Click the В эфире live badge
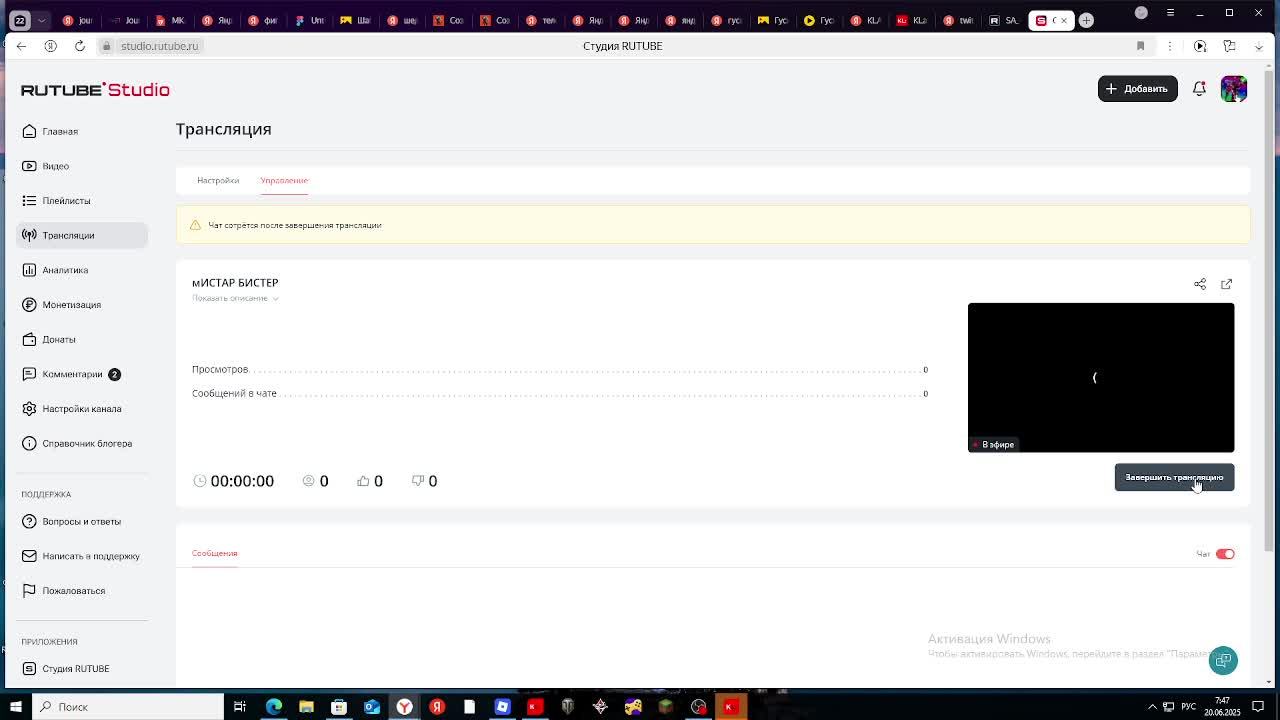The width and height of the screenshot is (1280, 720). 994,444
